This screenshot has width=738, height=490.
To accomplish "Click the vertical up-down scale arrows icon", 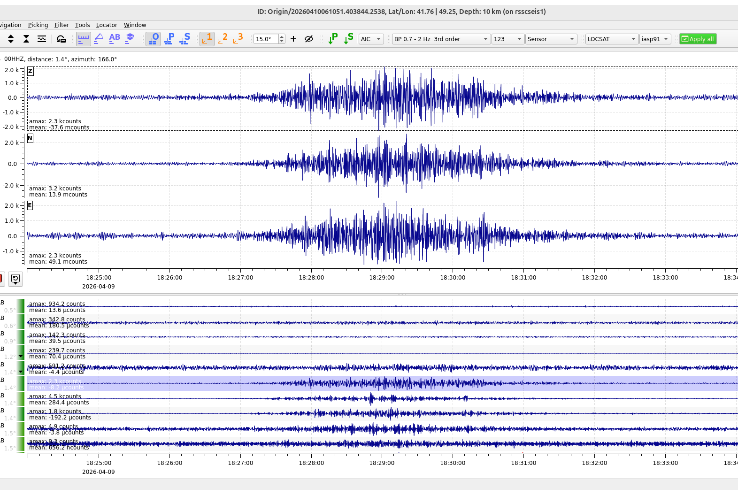I will (11, 39).
